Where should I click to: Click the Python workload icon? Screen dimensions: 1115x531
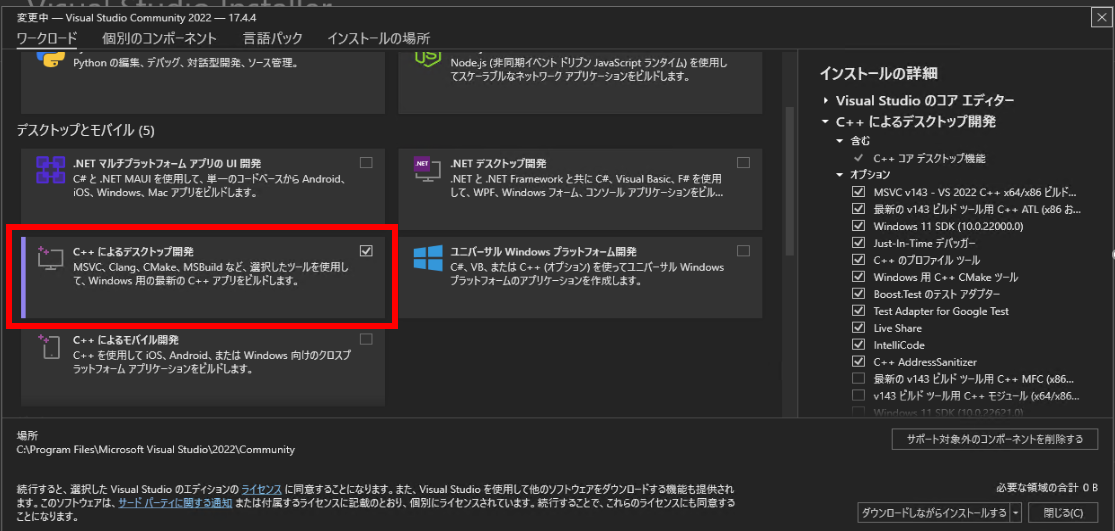click(x=50, y=58)
